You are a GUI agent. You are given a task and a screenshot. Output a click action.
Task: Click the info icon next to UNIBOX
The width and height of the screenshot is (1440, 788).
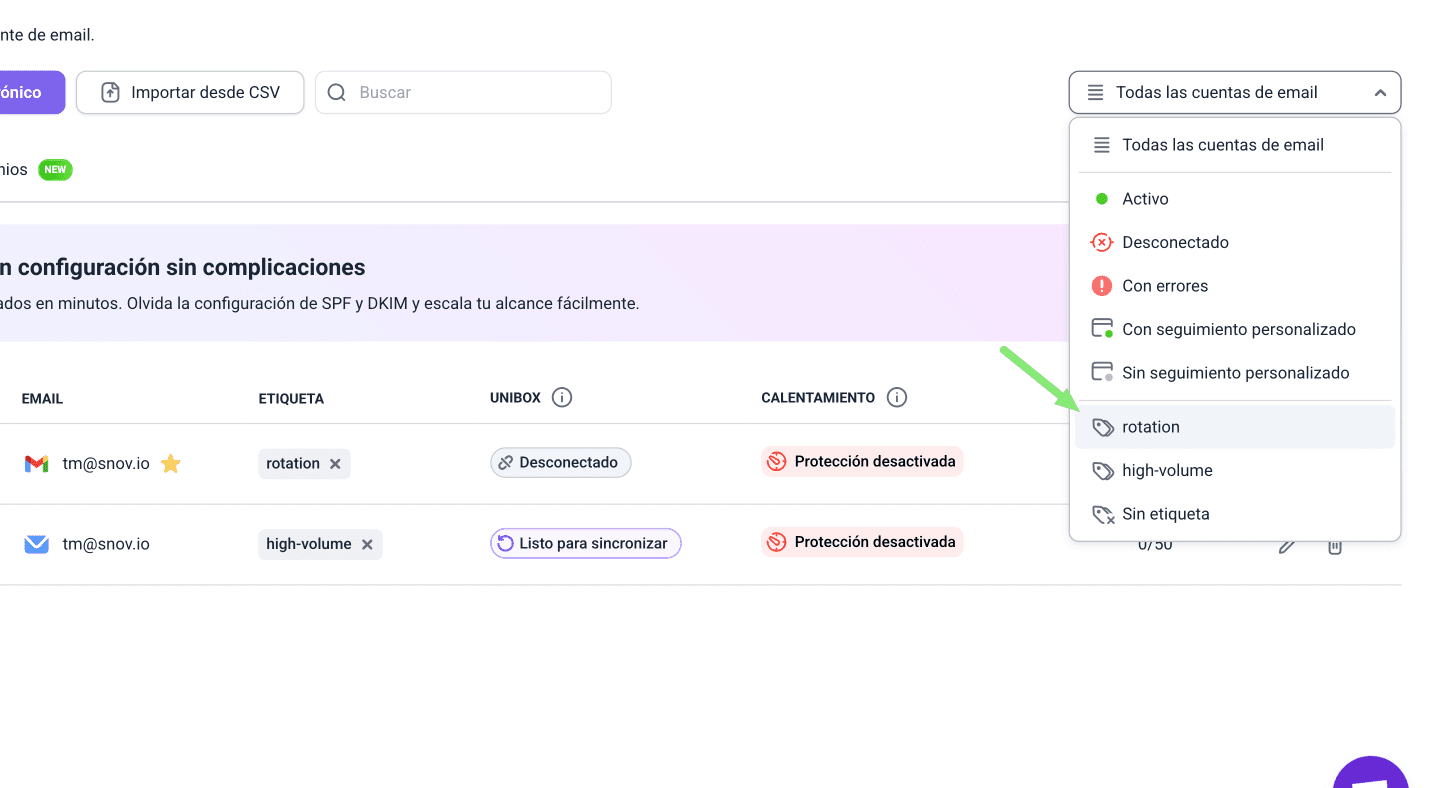point(562,398)
